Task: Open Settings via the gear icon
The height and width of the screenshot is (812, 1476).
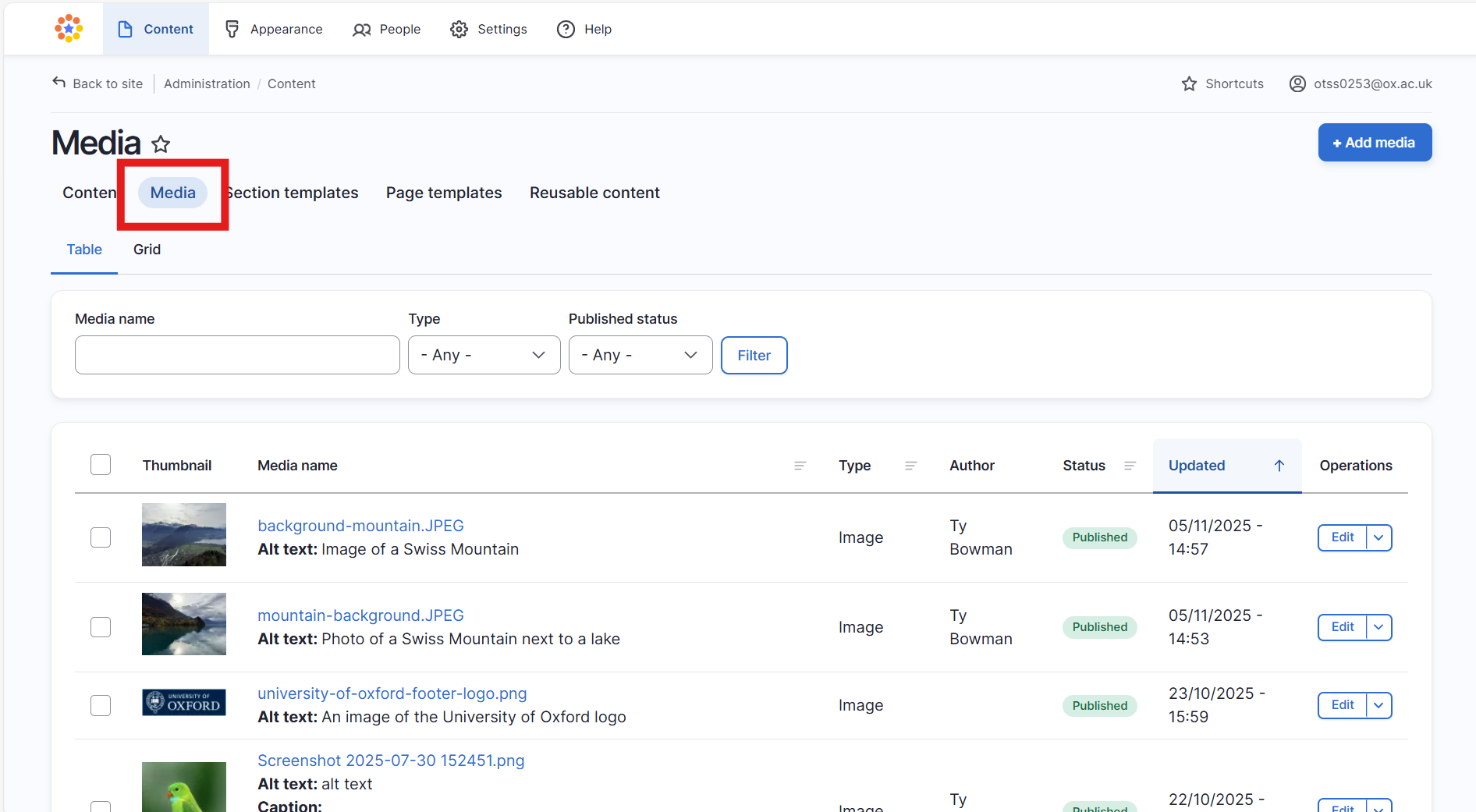Action: (459, 30)
